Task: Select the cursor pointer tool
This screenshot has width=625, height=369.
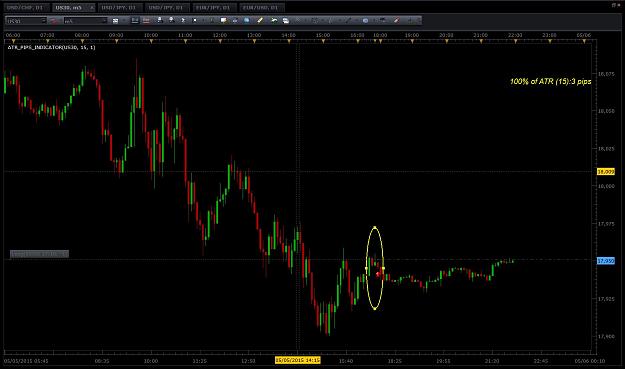Action: click(x=183, y=20)
